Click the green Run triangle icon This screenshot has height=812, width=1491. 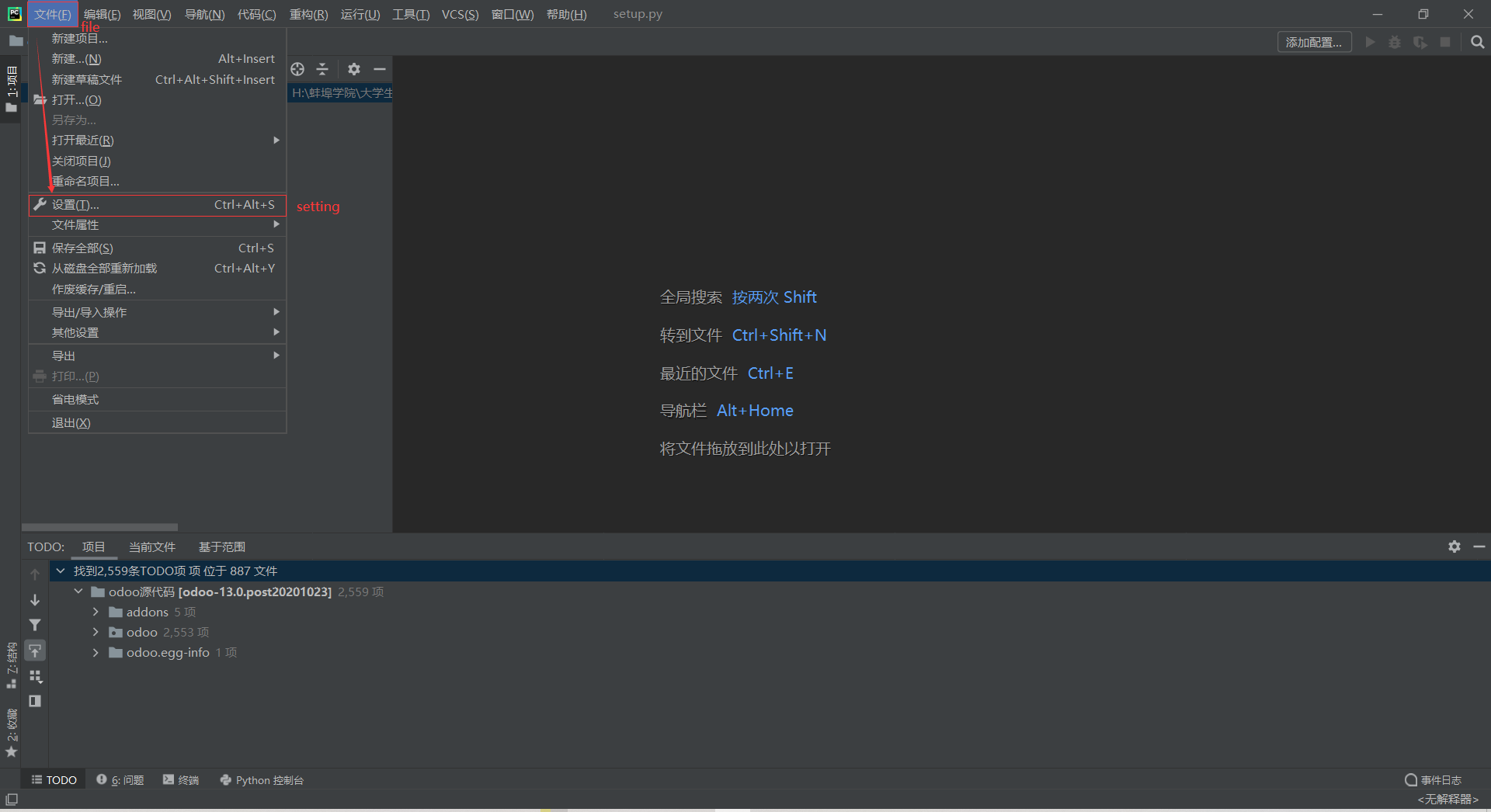1370,42
